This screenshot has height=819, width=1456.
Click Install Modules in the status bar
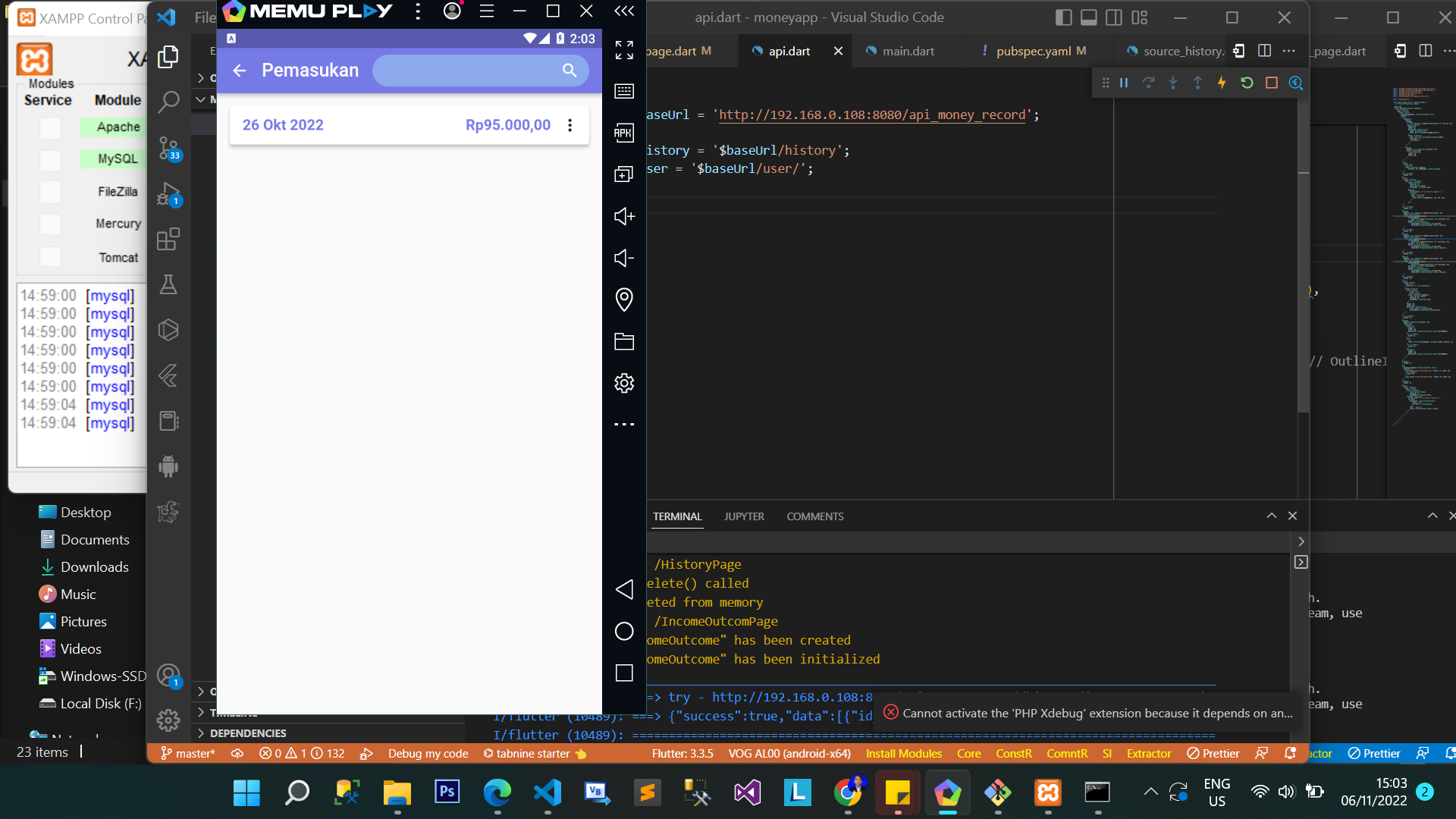click(903, 753)
